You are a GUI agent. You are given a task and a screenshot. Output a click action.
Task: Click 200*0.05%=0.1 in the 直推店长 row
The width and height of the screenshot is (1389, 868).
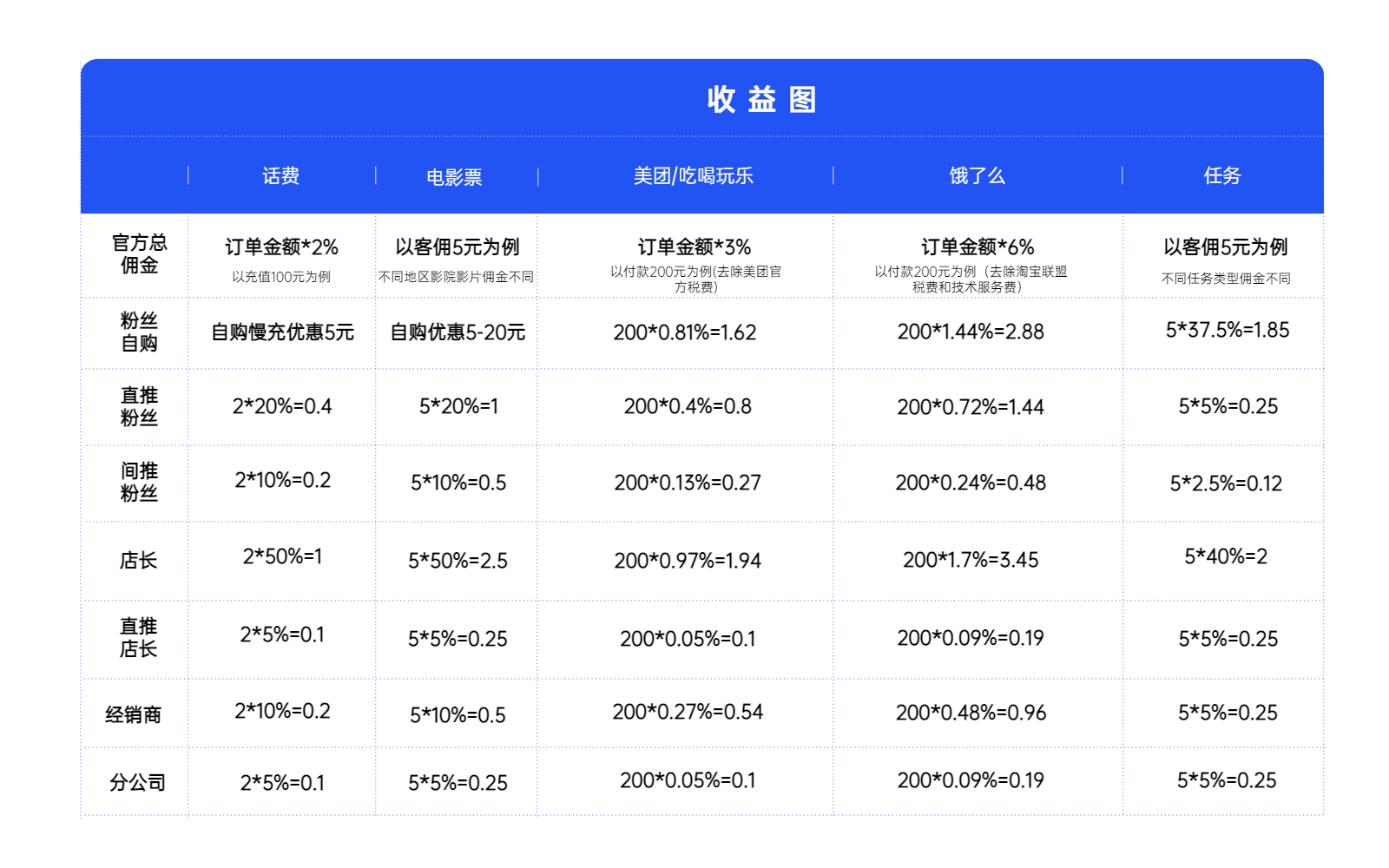tap(688, 639)
